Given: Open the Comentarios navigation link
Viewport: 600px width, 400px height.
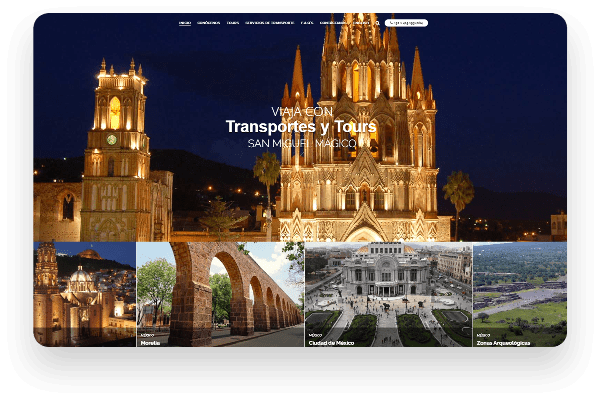Looking at the screenshot, I should pyautogui.click(x=332, y=21).
